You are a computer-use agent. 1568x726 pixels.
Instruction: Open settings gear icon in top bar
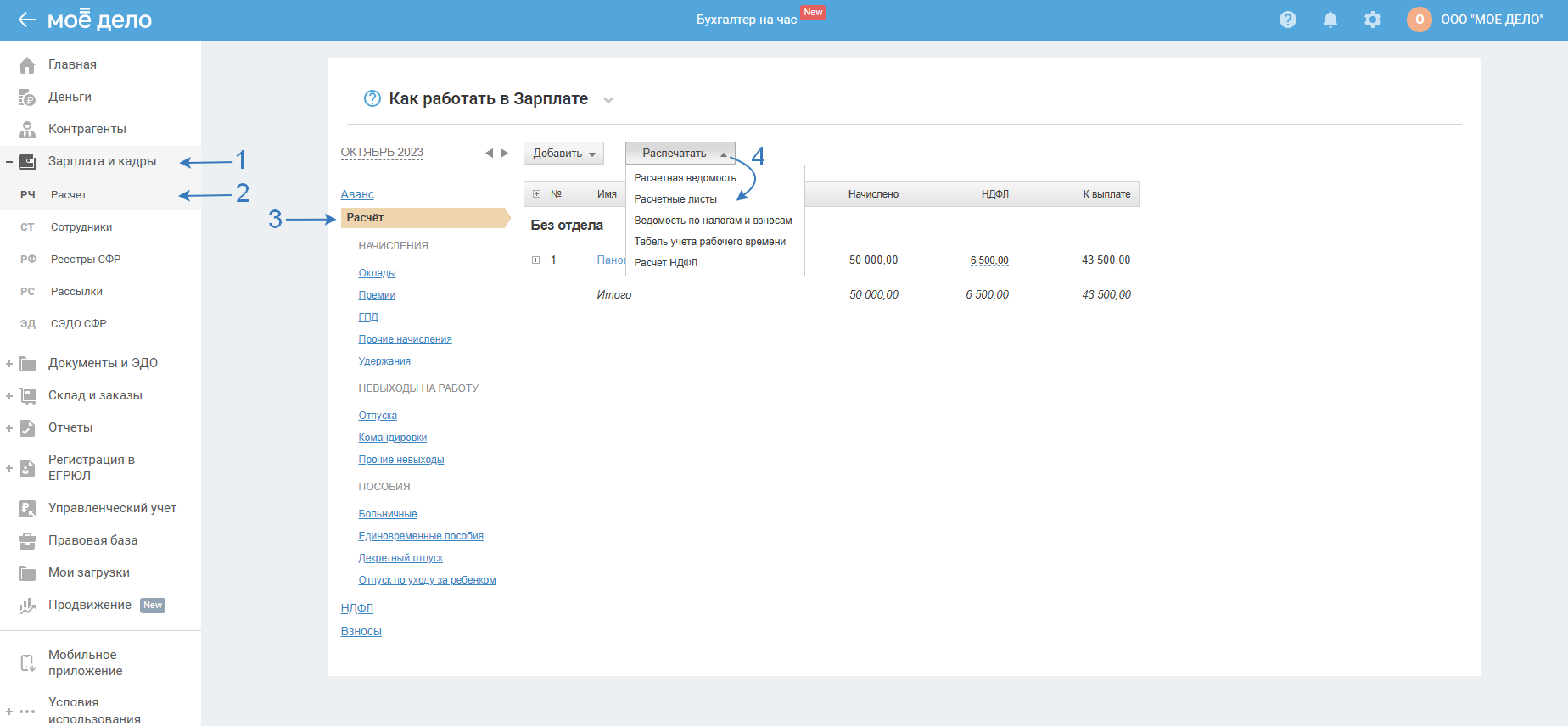tap(1372, 20)
